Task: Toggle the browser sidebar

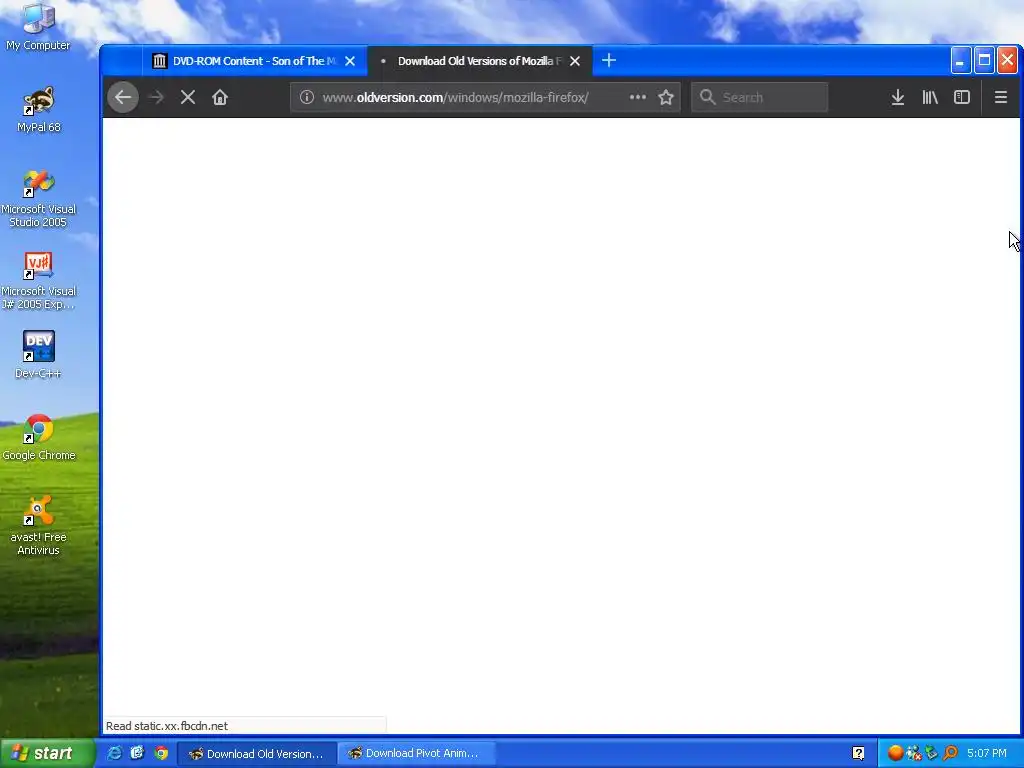Action: tap(962, 97)
